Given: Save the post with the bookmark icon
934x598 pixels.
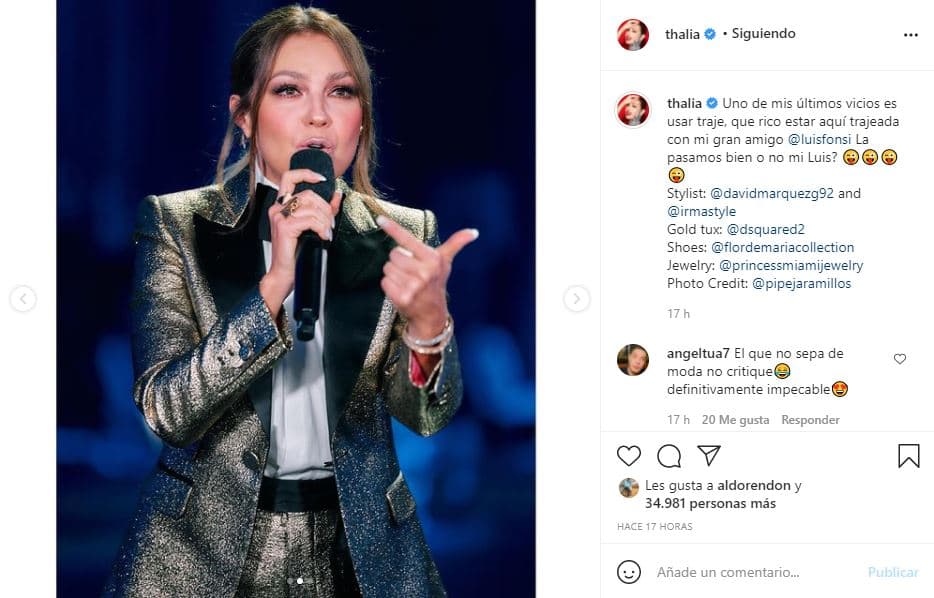Looking at the screenshot, I should [908, 455].
